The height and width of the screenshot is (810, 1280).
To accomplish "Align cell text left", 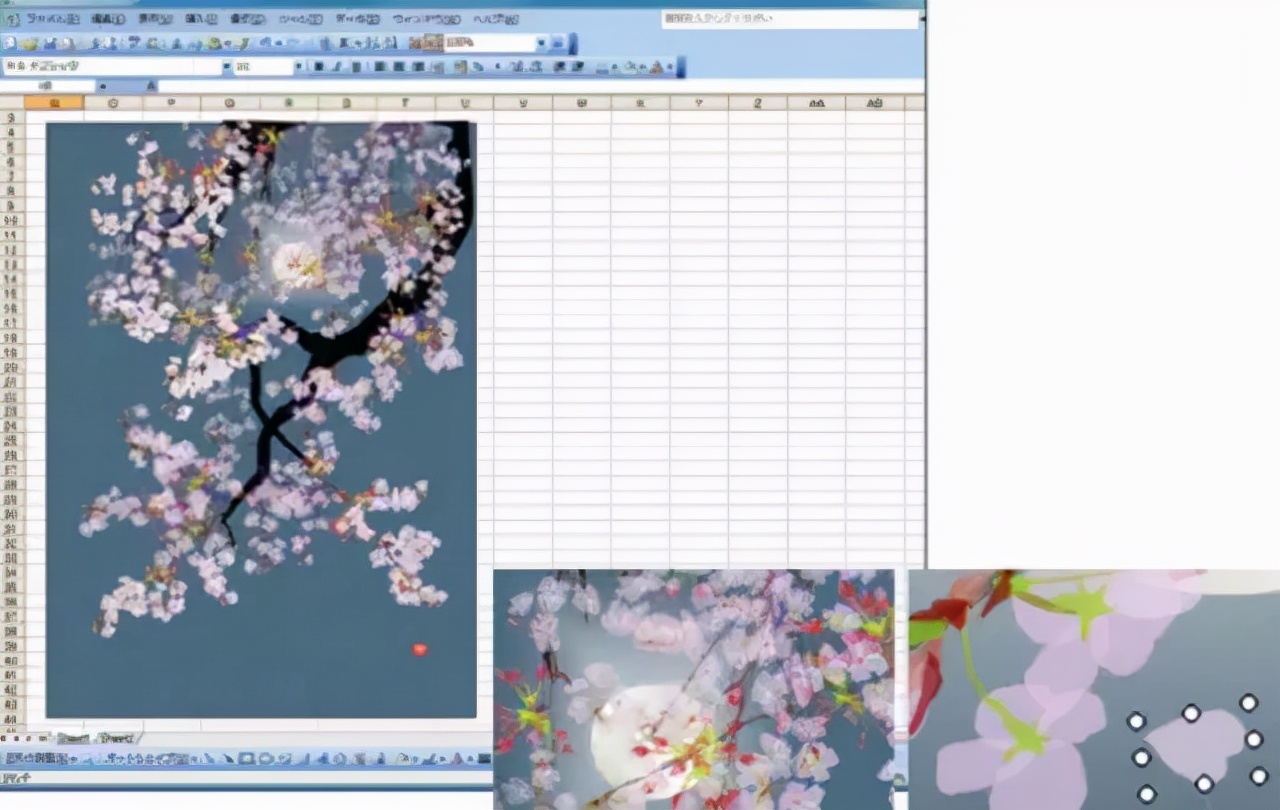I will (380, 67).
